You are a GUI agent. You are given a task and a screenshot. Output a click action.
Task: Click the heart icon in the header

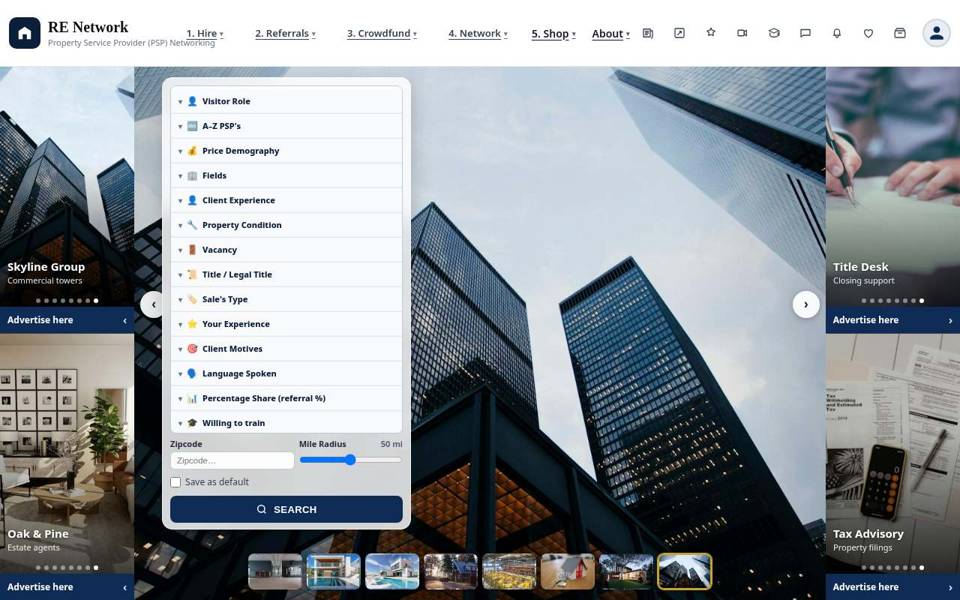pyautogui.click(x=868, y=33)
